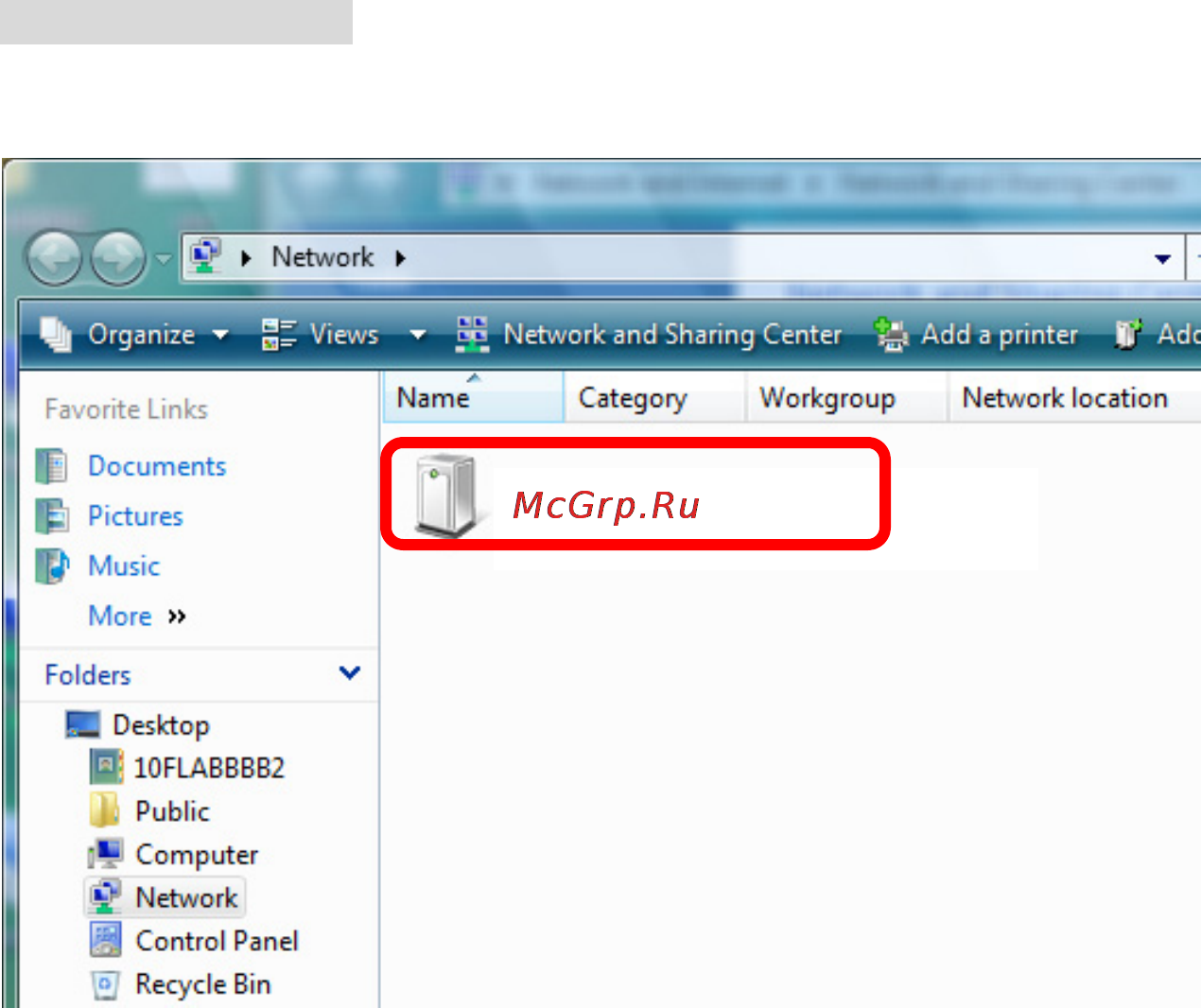Expand the root arrow before Network breadcrumb
The width and height of the screenshot is (1201, 1008).
pos(246,258)
